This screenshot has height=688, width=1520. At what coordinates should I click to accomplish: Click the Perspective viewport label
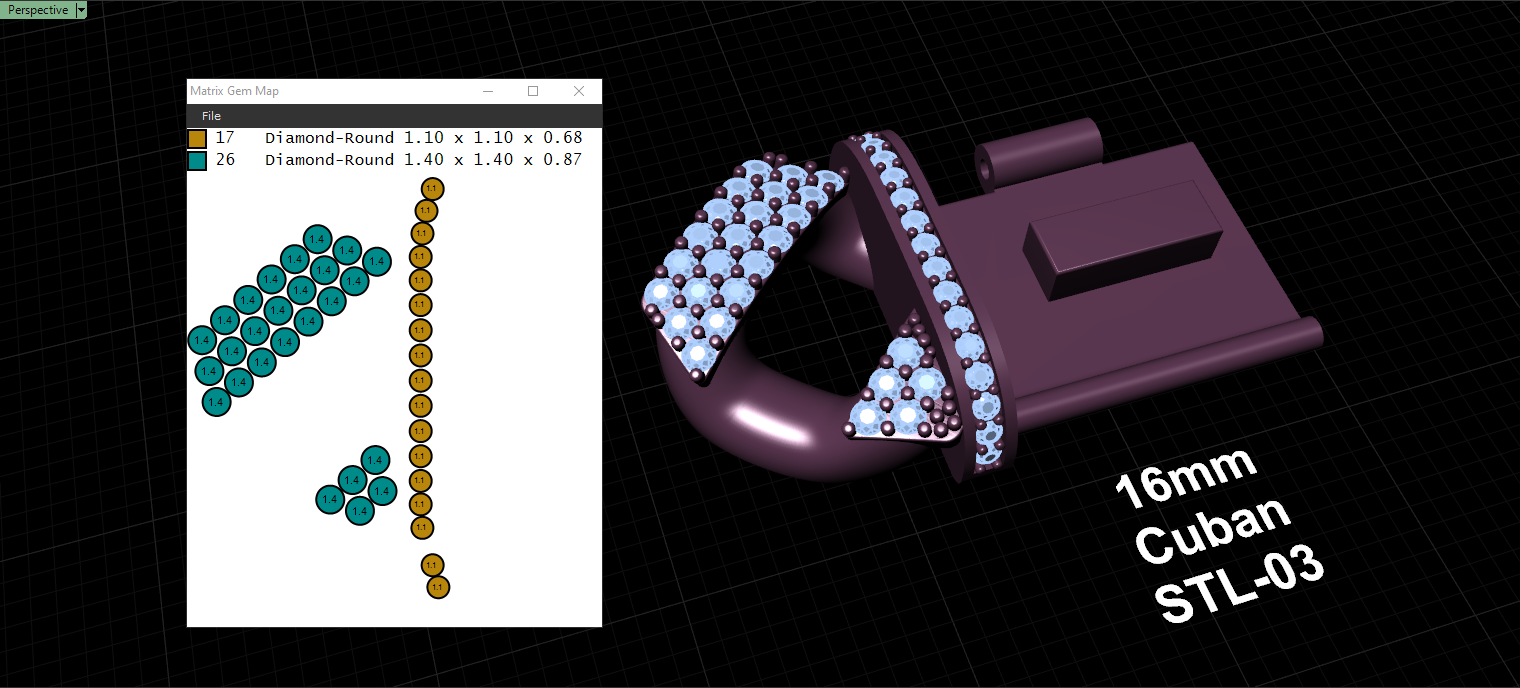tap(38, 9)
